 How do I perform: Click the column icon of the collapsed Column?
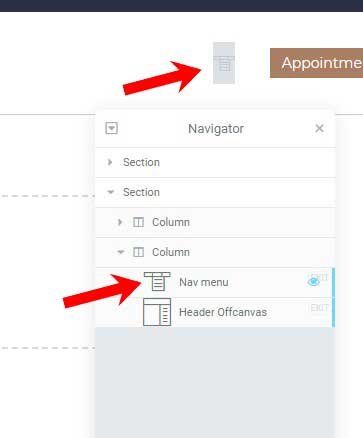tap(138, 222)
